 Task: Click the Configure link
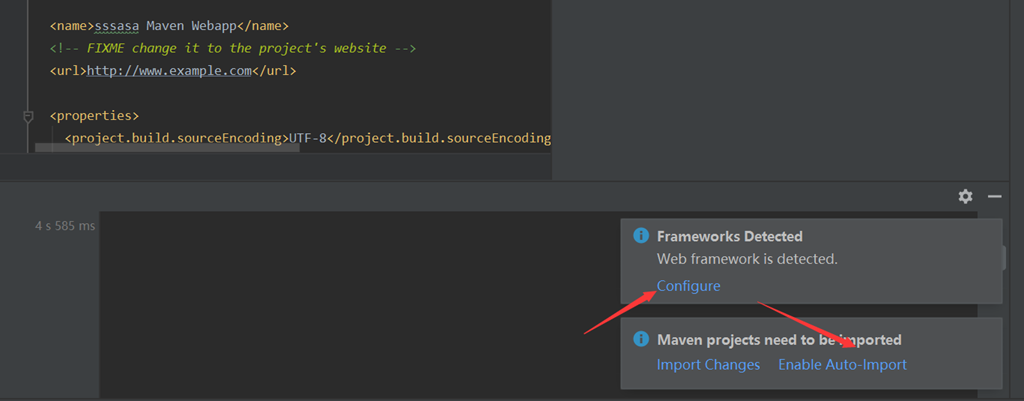coord(688,286)
